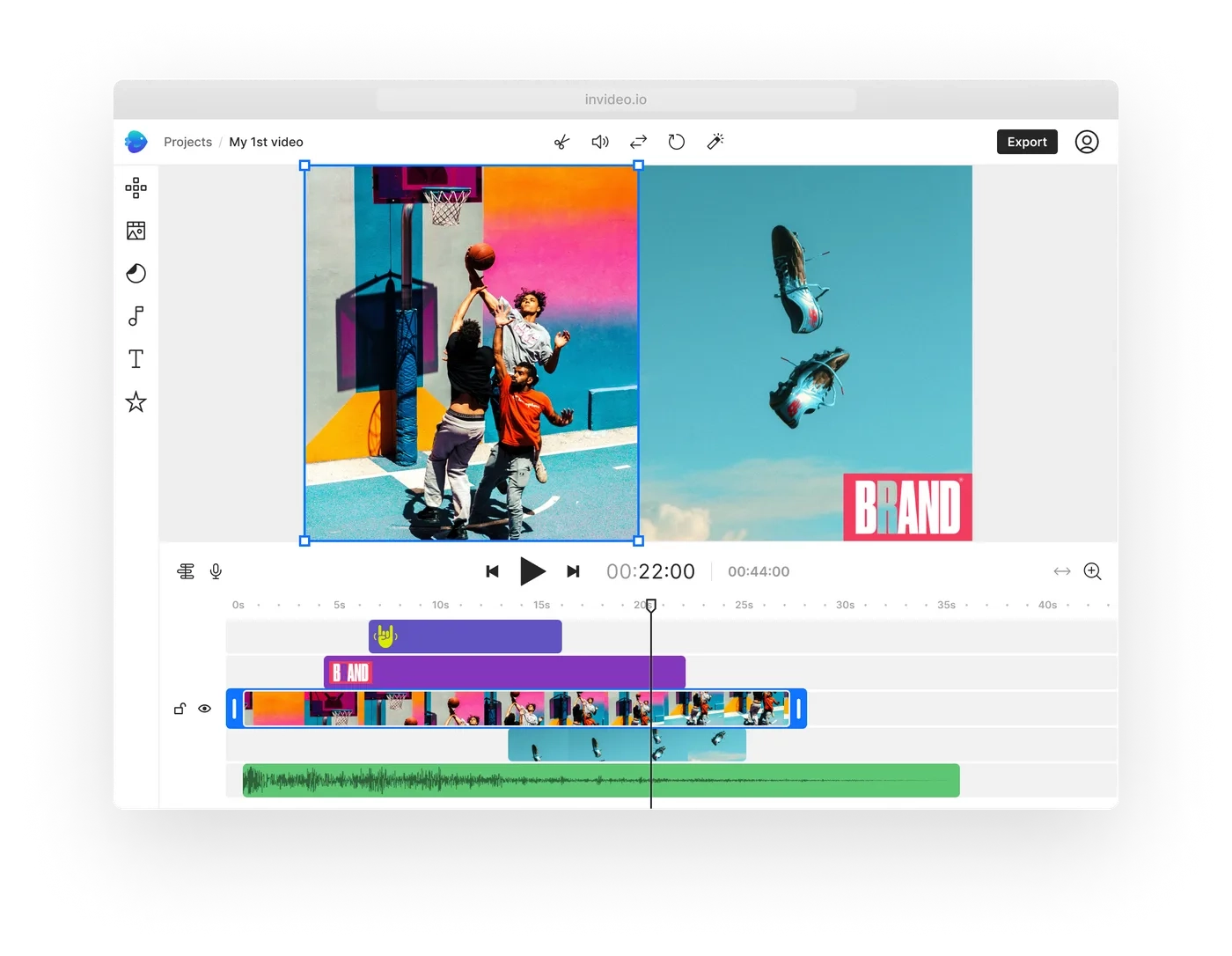The width and height of the screenshot is (1232, 956).
Task: Open the Stickers panel in the sidebar
Action: (x=136, y=274)
